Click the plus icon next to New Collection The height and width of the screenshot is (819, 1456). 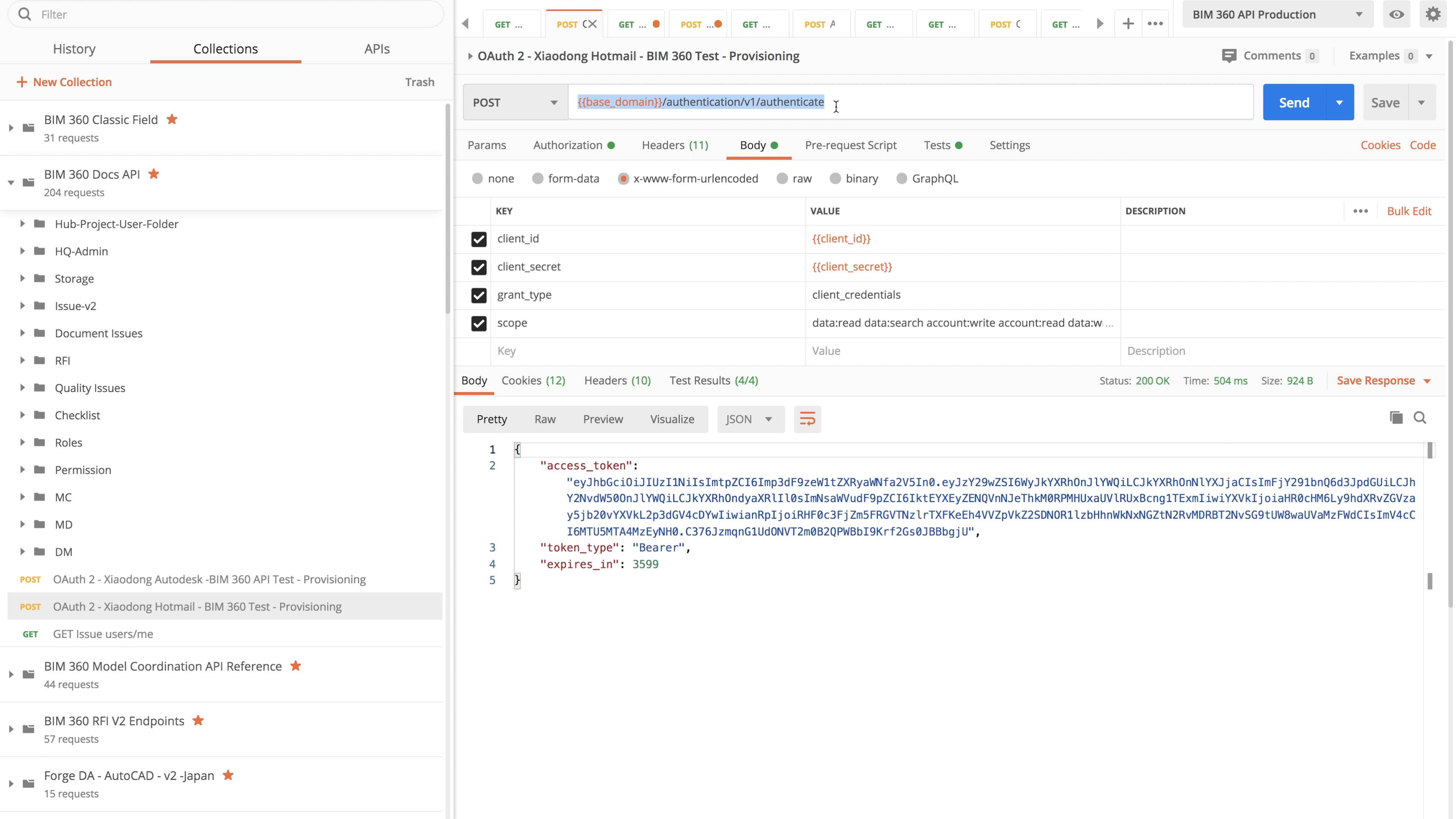22,82
